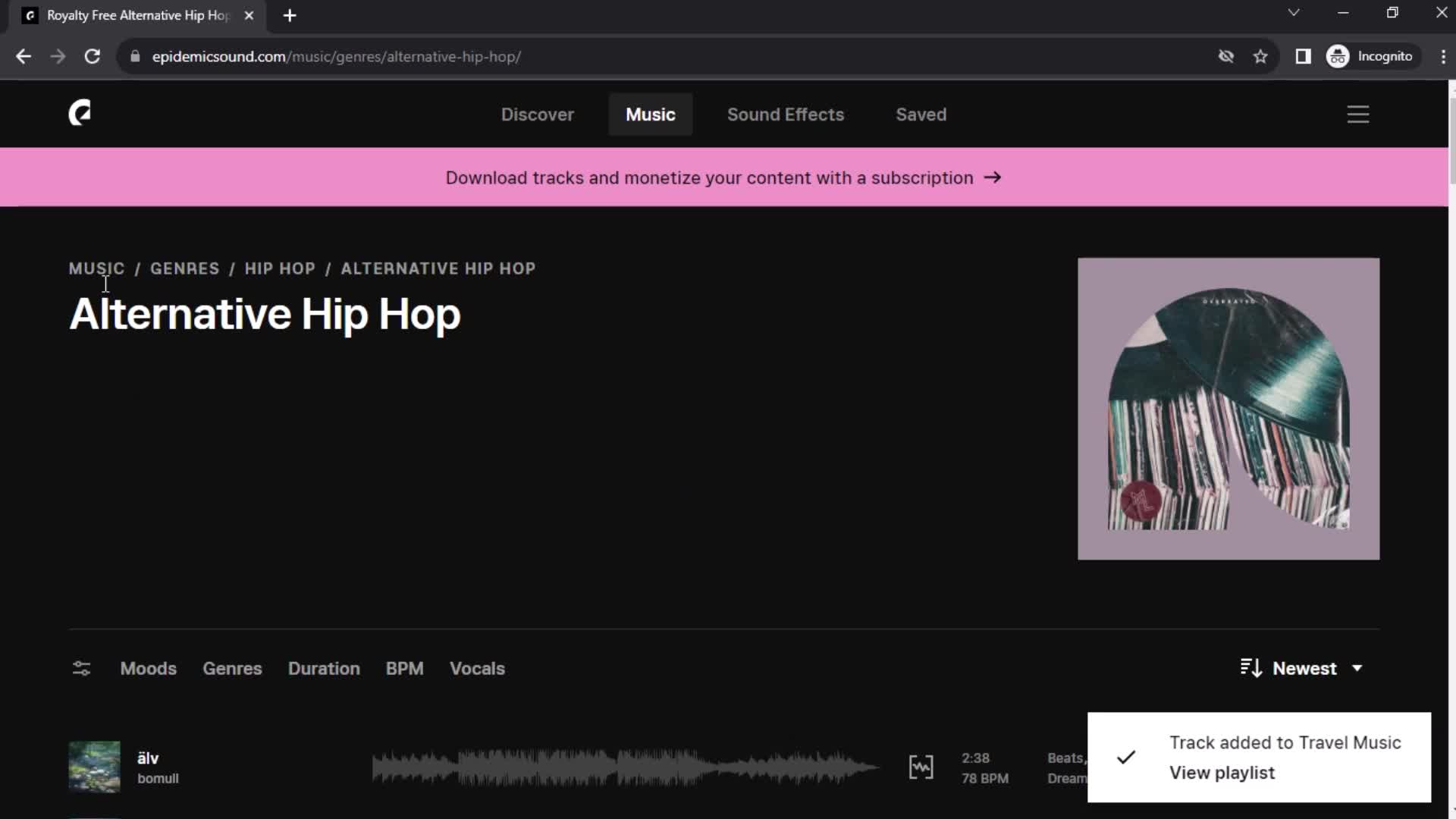Select the Music navigation tab
1456x819 pixels.
(x=650, y=114)
